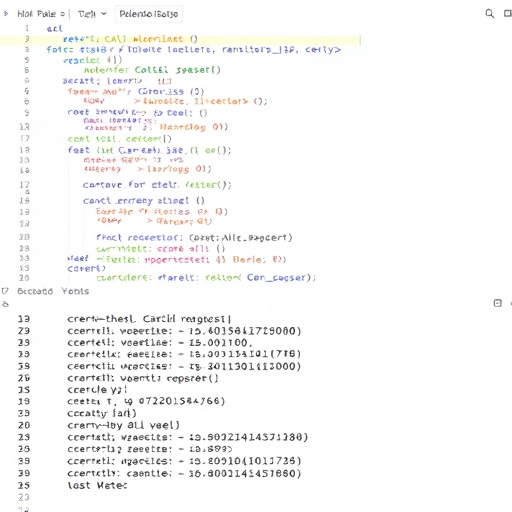Click the output value '18,8893'
Image resolution: width=512 pixels, height=512 pixels.
click(x=210, y=449)
